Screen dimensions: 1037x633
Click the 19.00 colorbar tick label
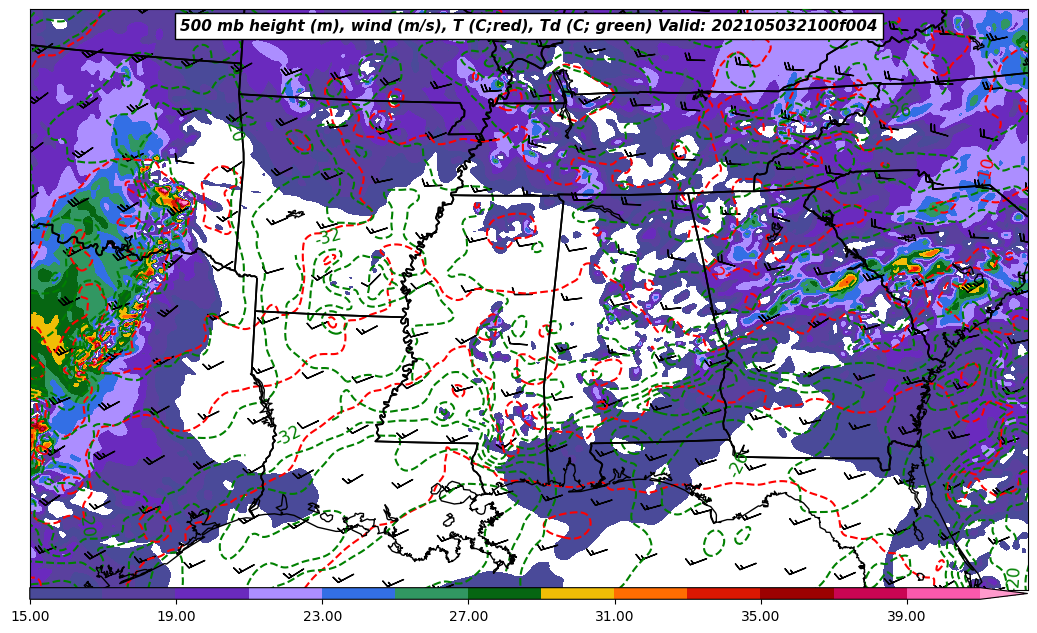[176, 616]
